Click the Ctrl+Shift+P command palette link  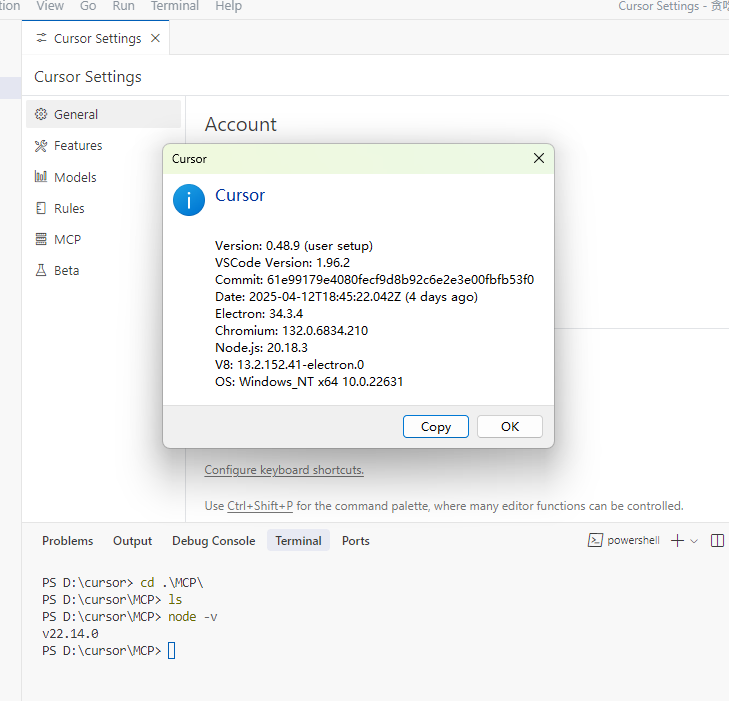pyautogui.click(x=260, y=506)
